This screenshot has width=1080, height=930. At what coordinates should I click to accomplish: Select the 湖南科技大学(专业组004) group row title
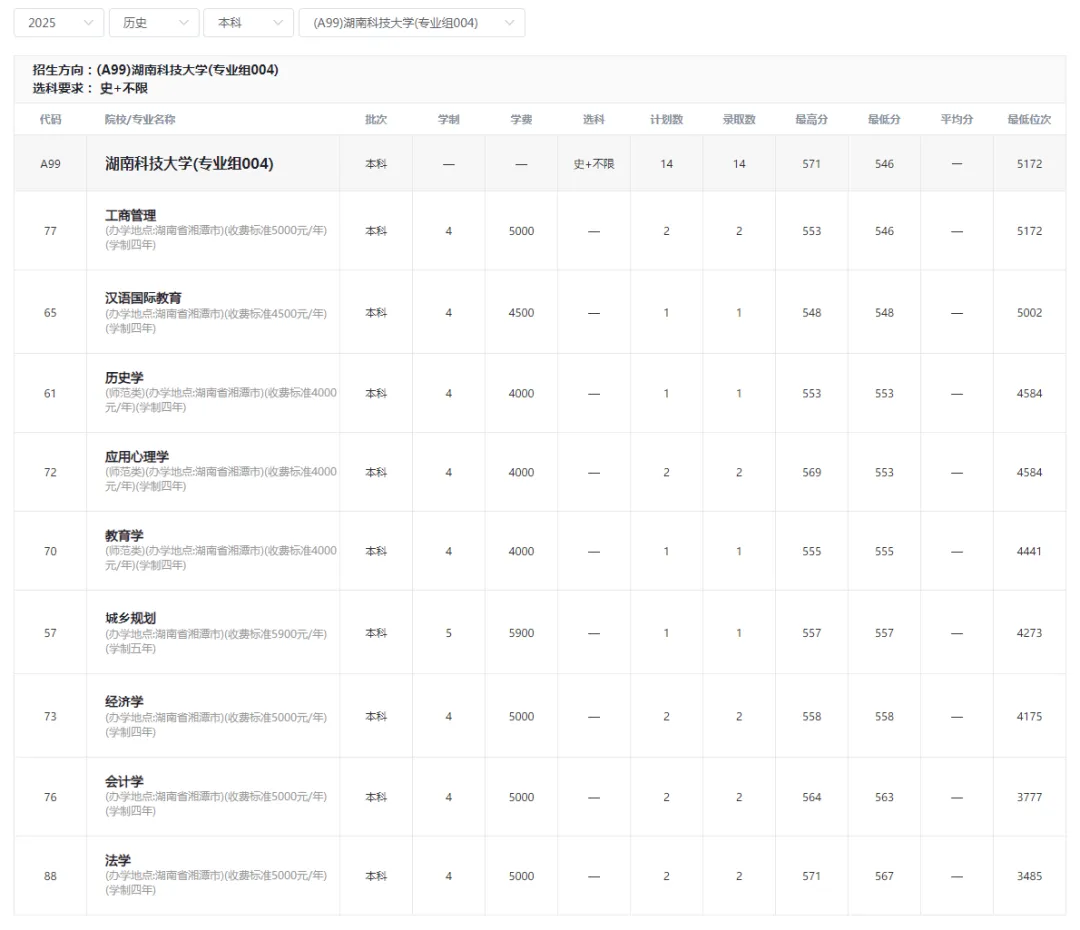coord(189,163)
